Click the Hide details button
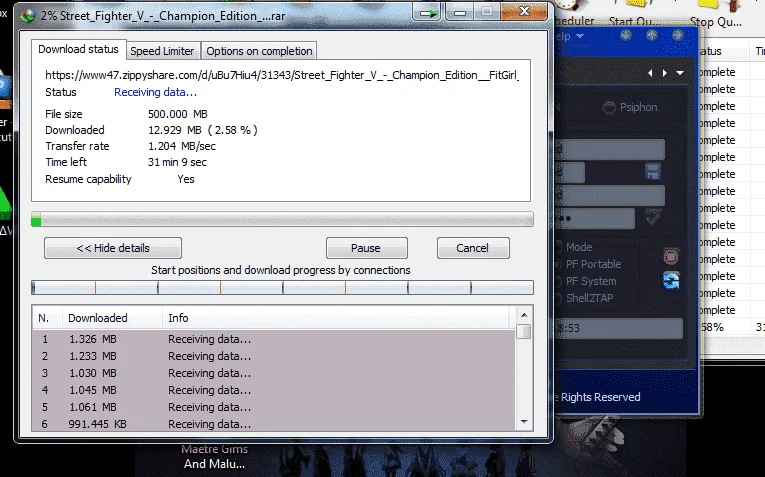This screenshot has width=765, height=477. [x=113, y=248]
